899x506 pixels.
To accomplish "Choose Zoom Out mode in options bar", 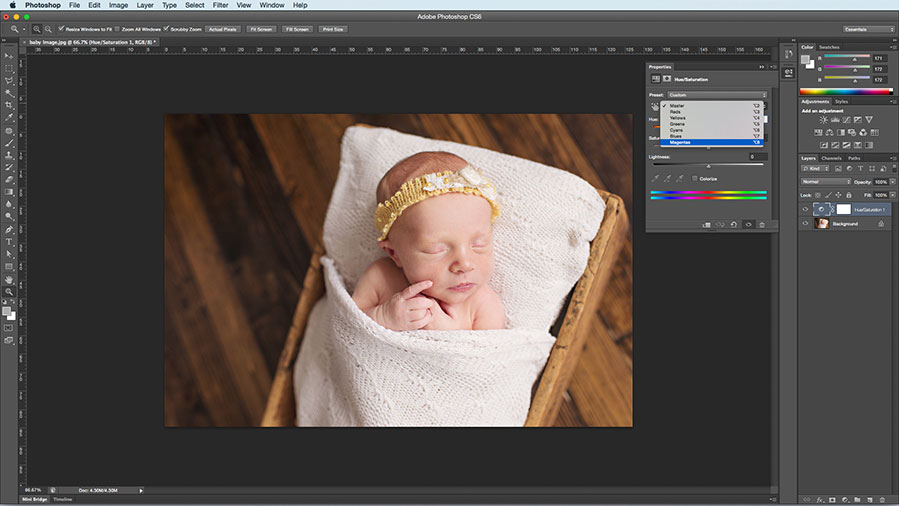I will 48,29.
